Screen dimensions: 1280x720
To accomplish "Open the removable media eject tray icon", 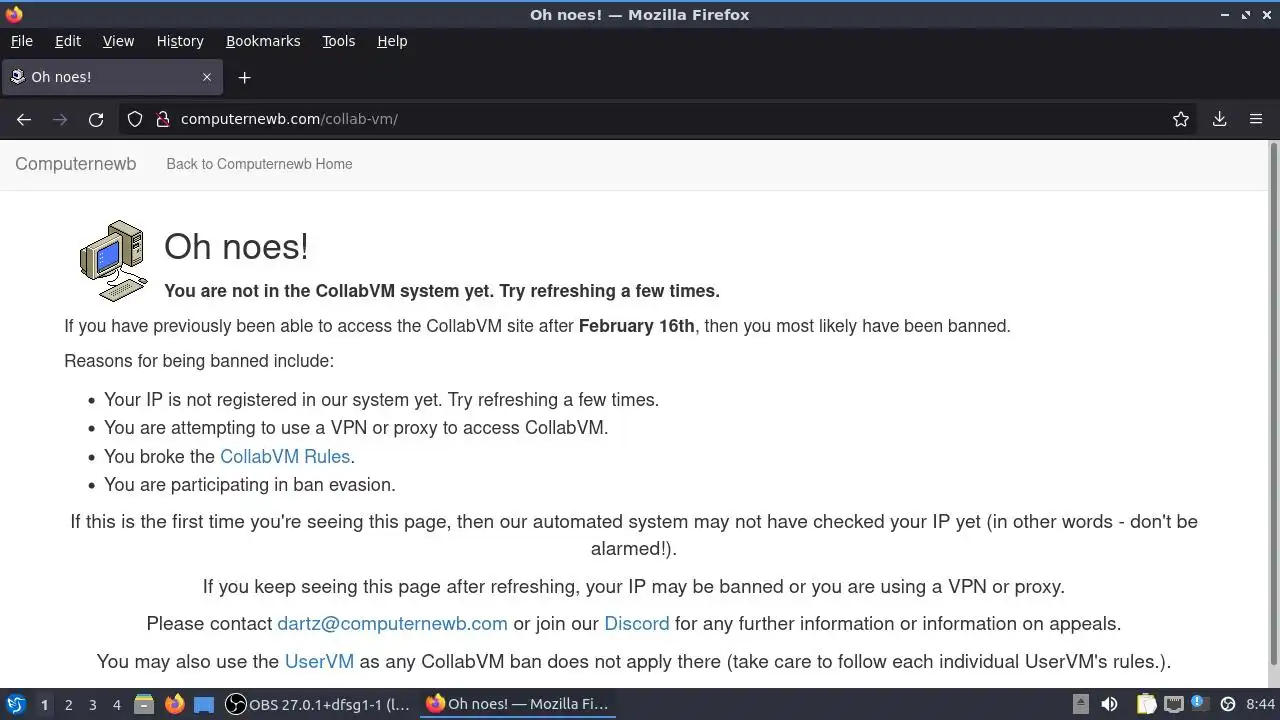I will pyautogui.click(x=1081, y=704).
